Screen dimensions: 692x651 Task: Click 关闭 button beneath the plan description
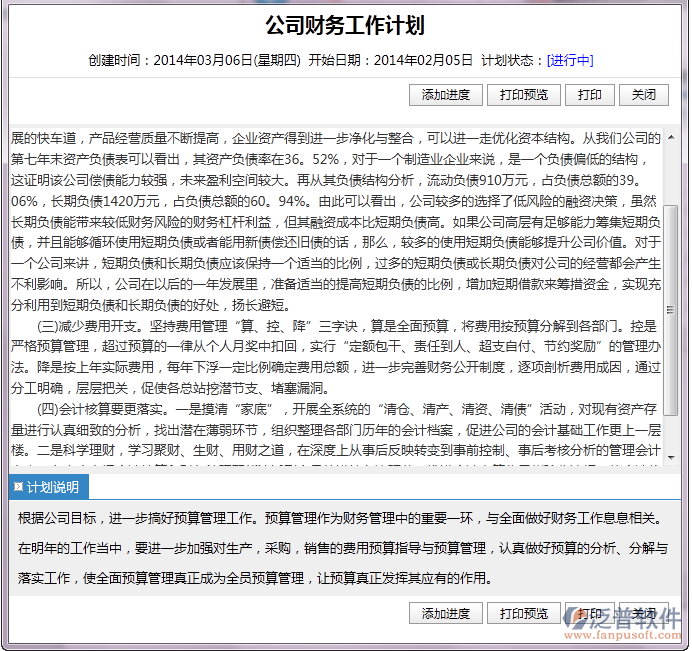(x=643, y=613)
